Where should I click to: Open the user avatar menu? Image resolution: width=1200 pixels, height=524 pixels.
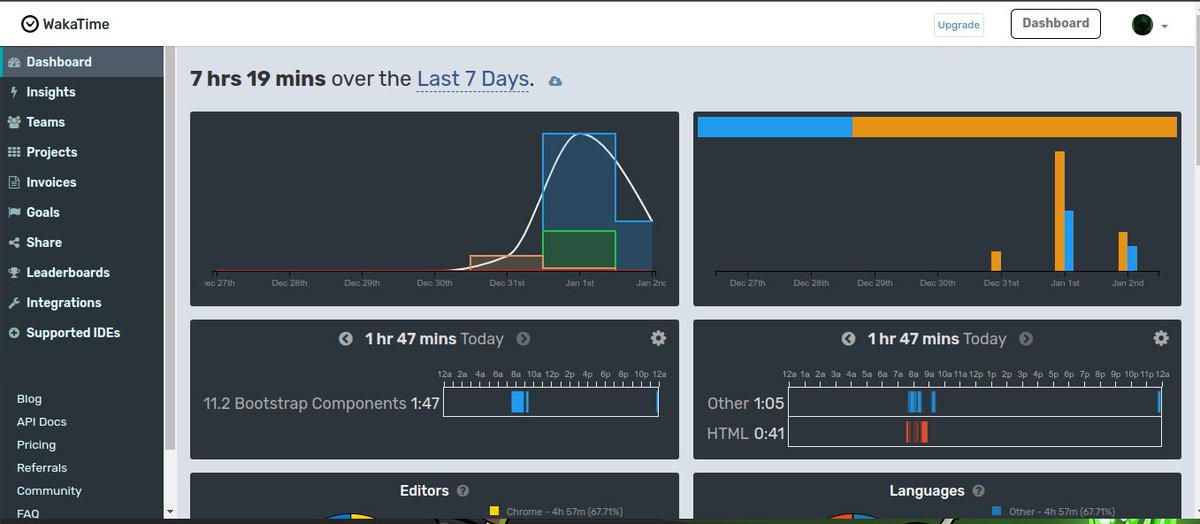tap(1149, 25)
